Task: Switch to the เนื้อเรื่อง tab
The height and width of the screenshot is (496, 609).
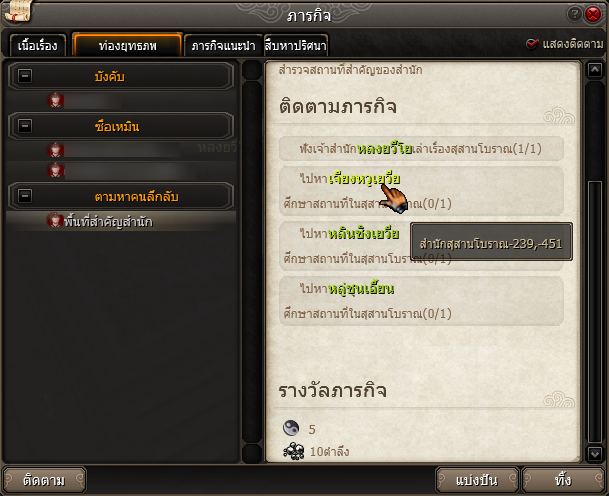Action: click(x=38, y=45)
